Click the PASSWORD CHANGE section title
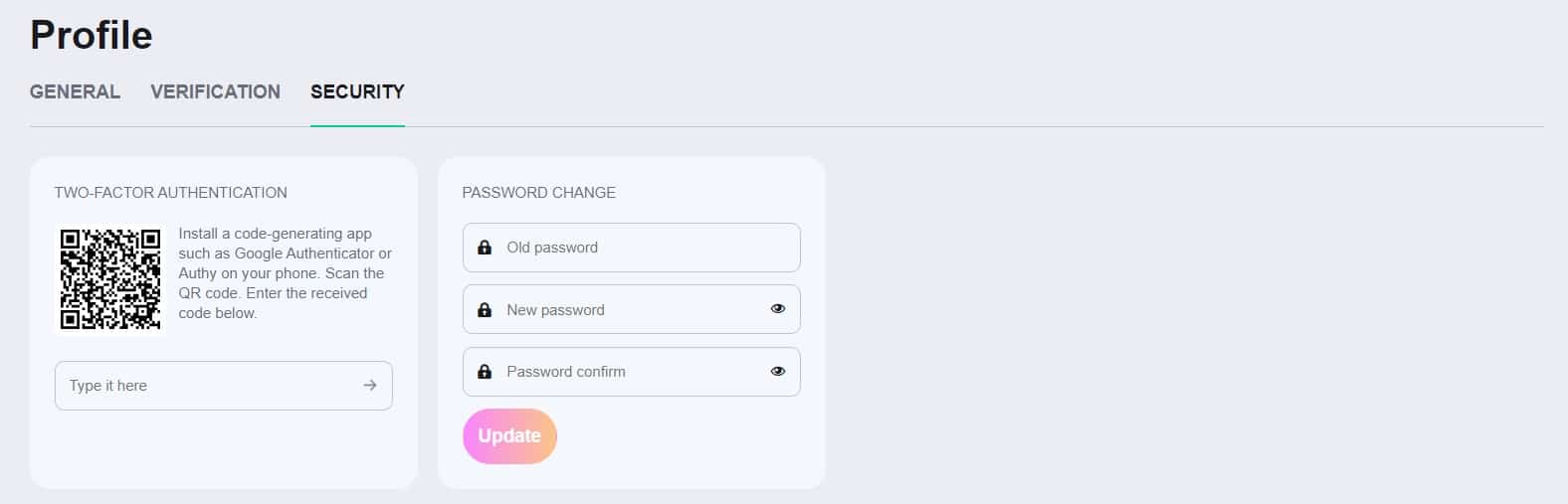The width and height of the screenshot is (1568, 504). tap(538, 193)
